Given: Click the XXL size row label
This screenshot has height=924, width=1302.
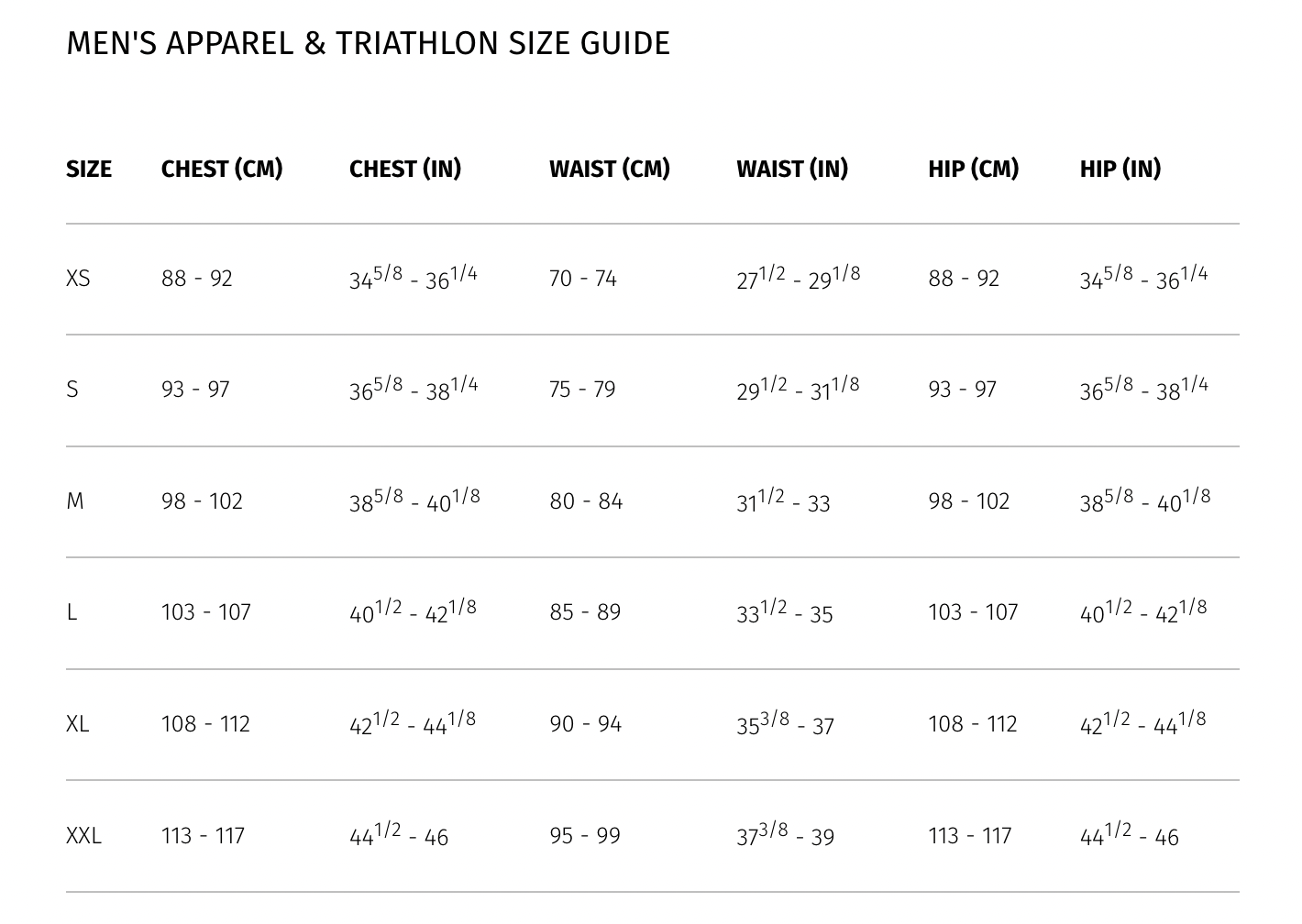Looking at the screenshot, I should 83,836.
